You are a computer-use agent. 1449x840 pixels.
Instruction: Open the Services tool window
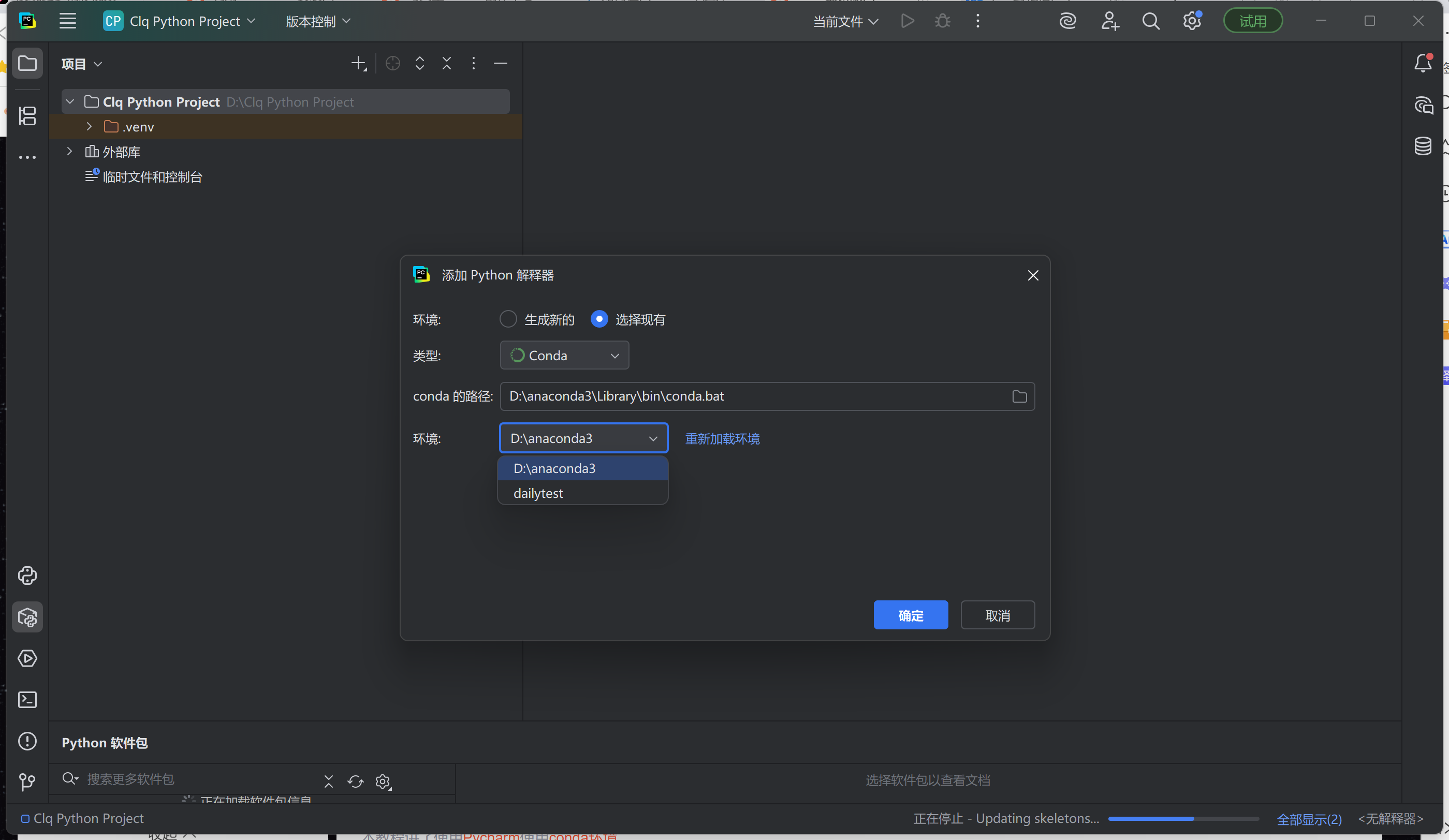[x=27, y=658]
